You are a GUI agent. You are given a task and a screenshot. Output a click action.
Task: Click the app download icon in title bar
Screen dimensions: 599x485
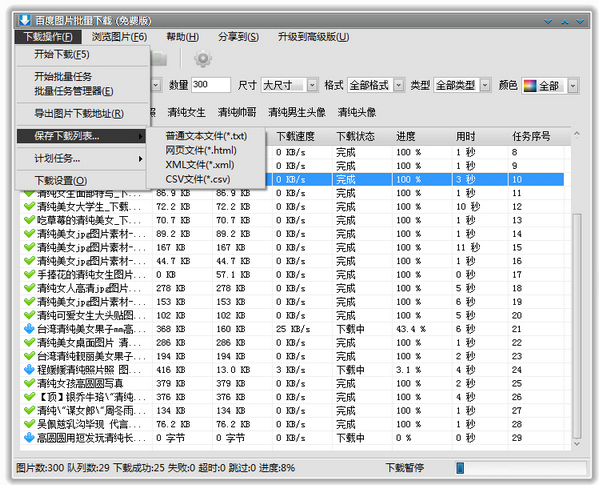[x=24, y=20]
